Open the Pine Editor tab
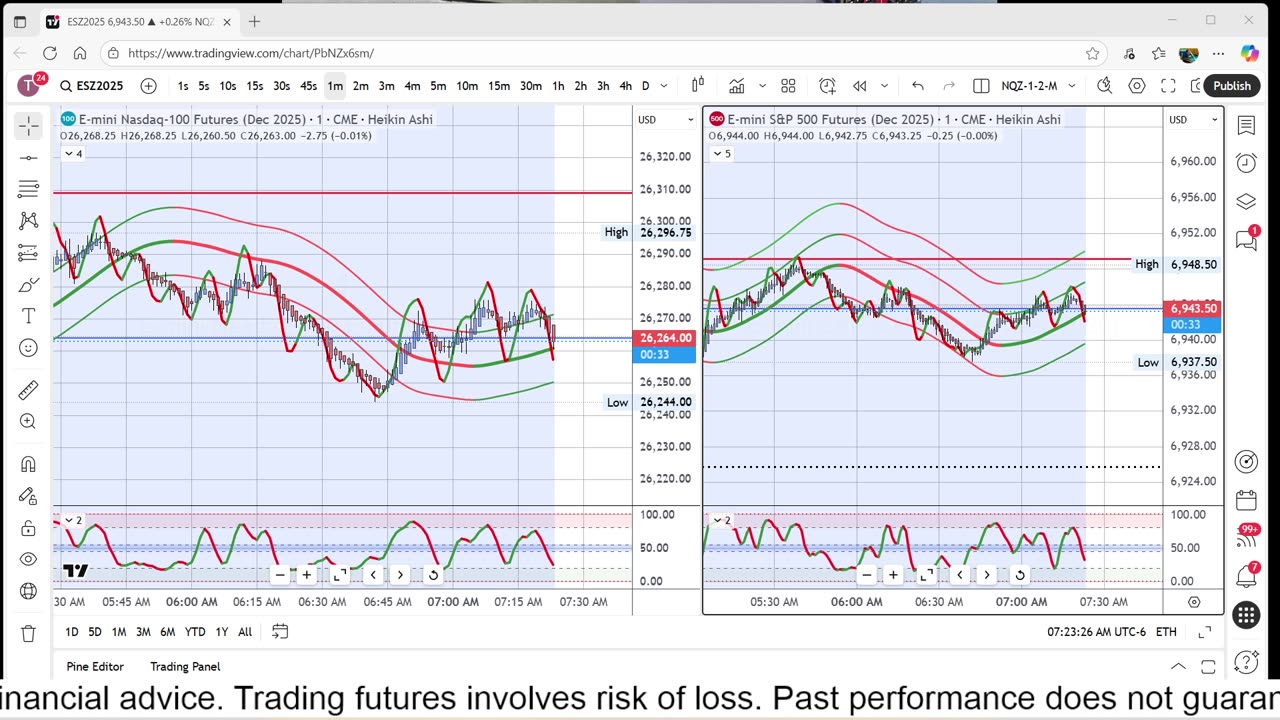 pyautogui.click(x=95, y=667)
